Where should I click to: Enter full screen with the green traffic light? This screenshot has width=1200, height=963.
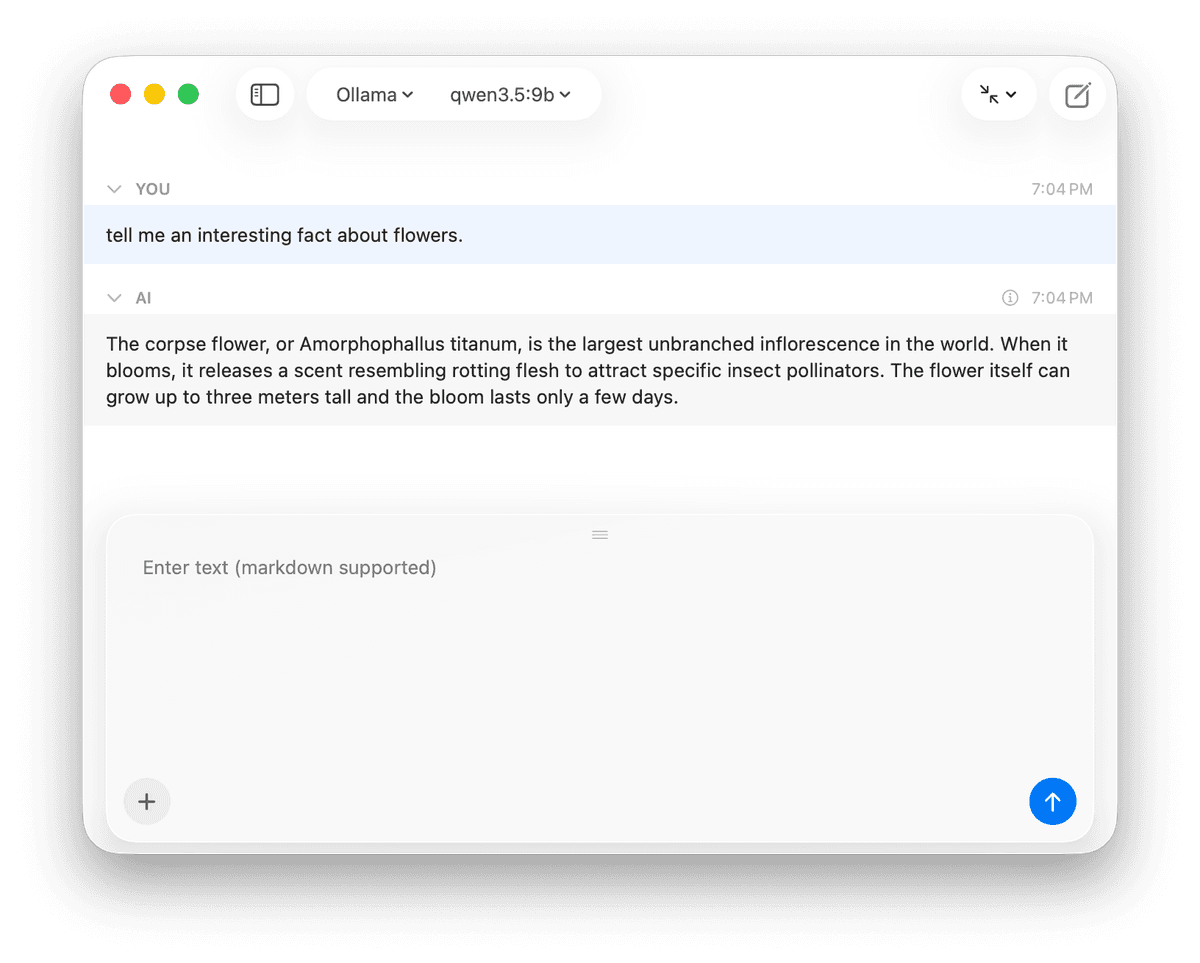(x=187, y=93)
